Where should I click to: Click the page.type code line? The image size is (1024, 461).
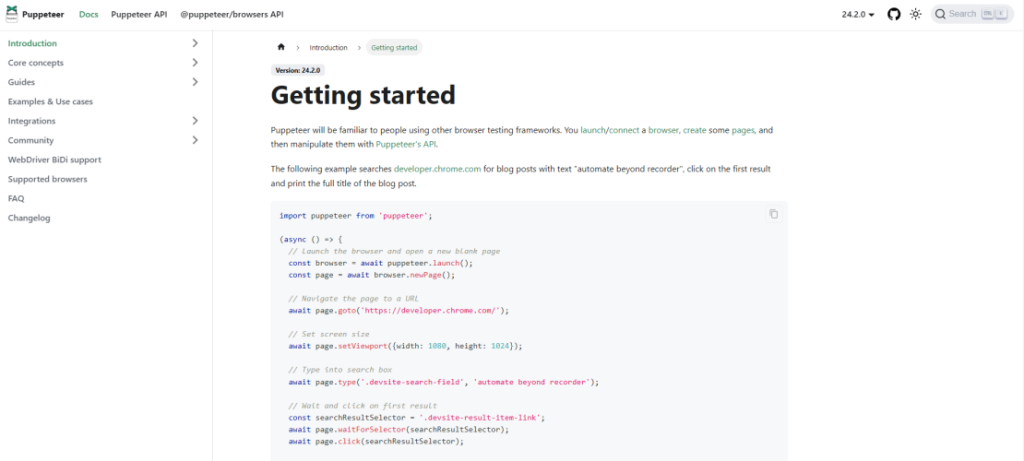(x=443, y=382)
